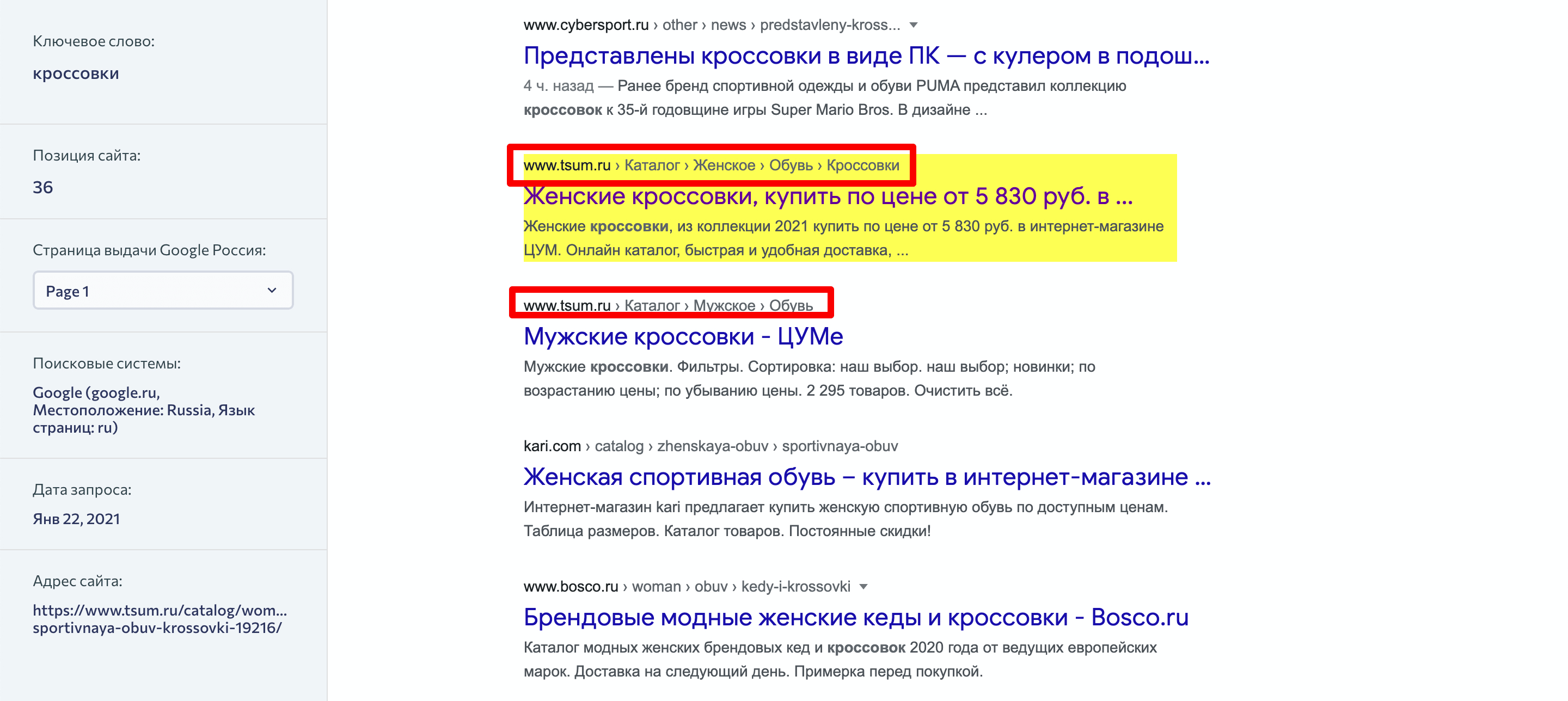Select the keyword value 'кроссовки'
Image resolution: width=1568 pixels, height=701 pixels.
click(76, 73)
